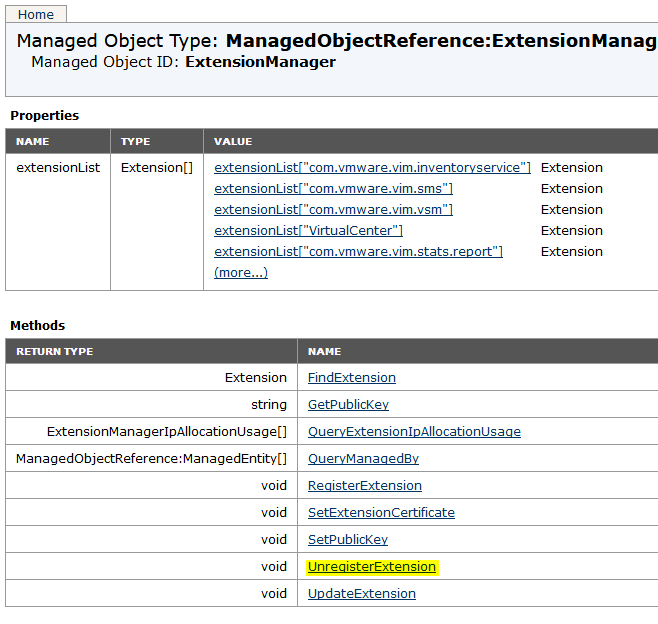Open the GetPublicKey method

348,405
